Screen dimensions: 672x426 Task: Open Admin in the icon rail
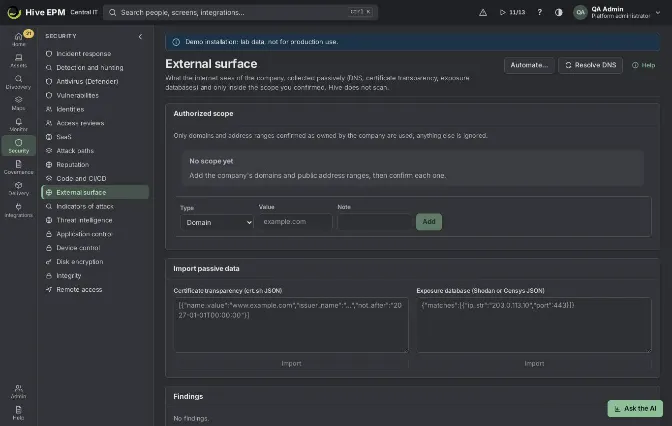pyautogui.click(x=18, y=391)
